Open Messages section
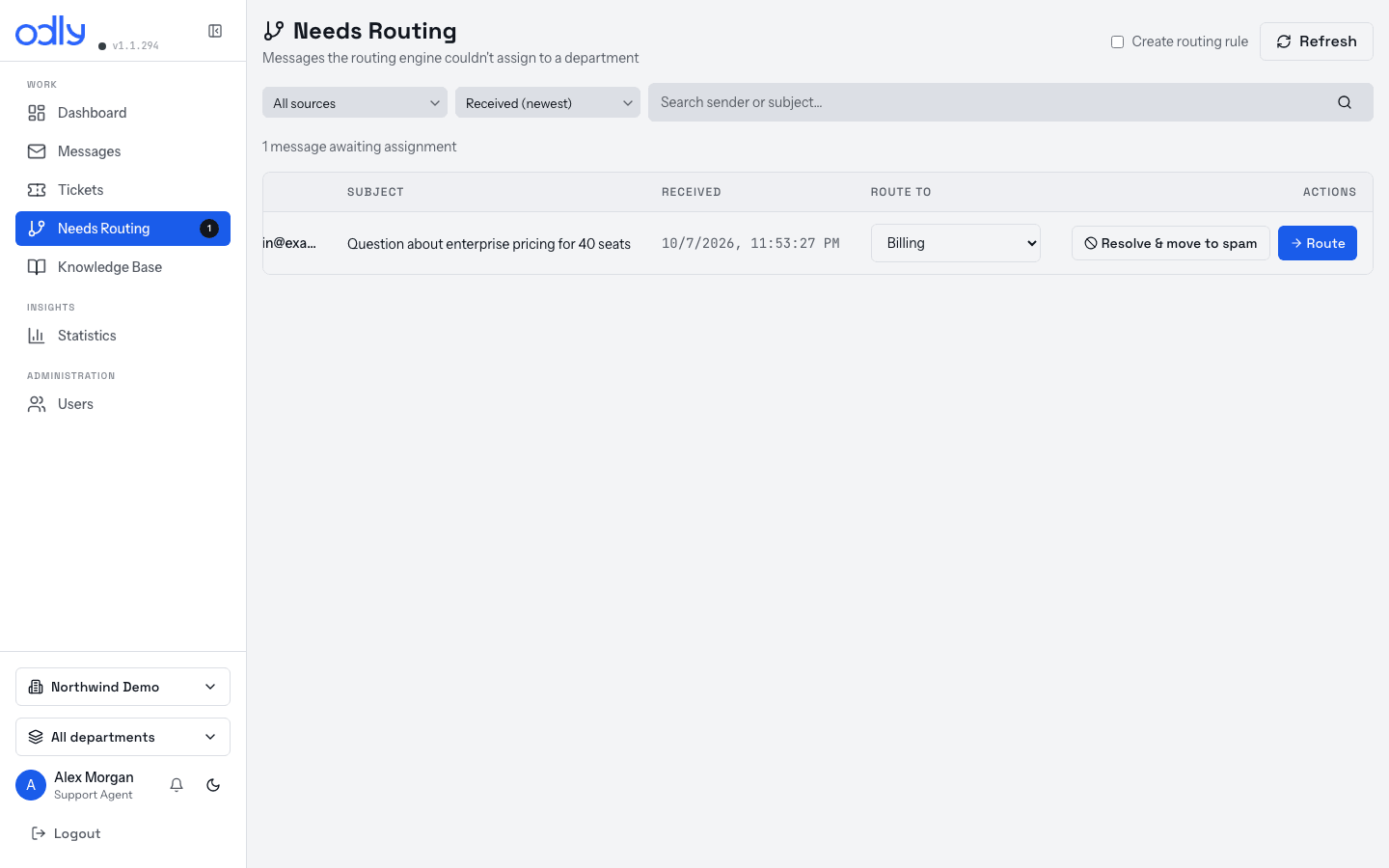The image size is (1389, 868). [123, 151]
